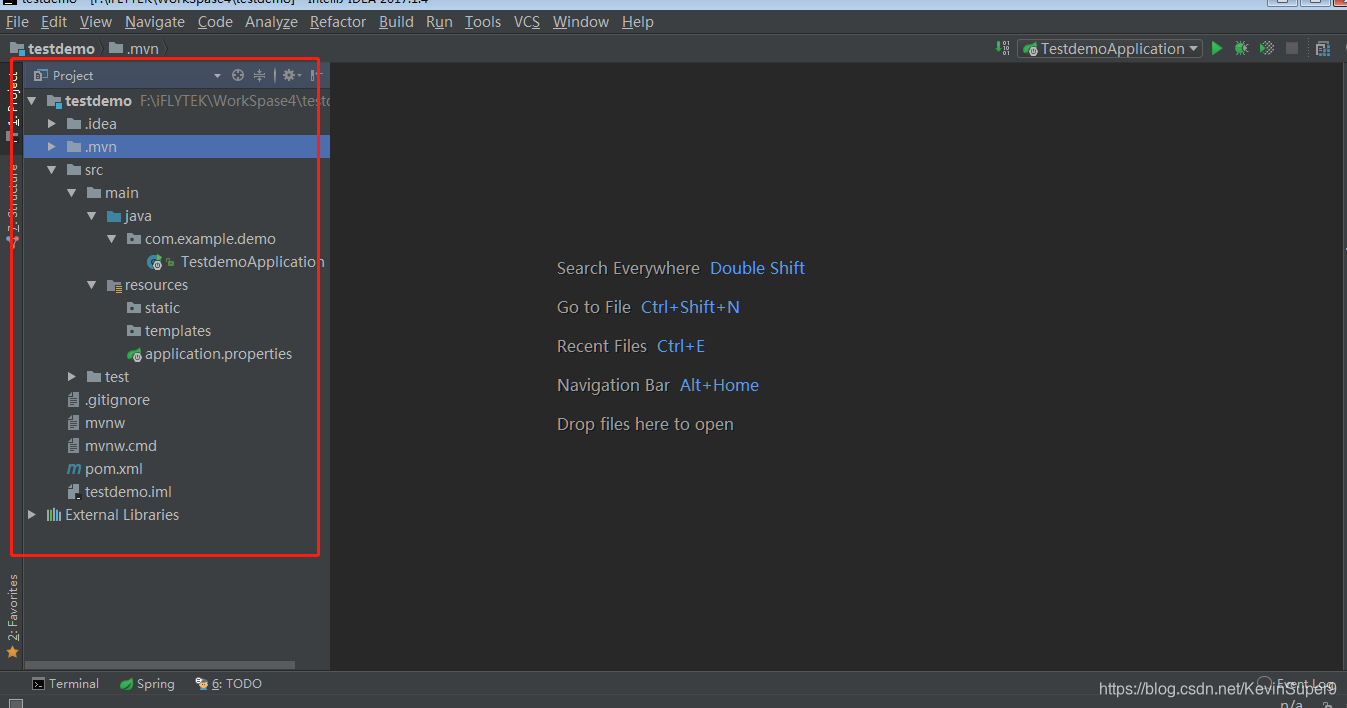Collapse the src folder arrow
The image size is (1347, 708).
52,170
